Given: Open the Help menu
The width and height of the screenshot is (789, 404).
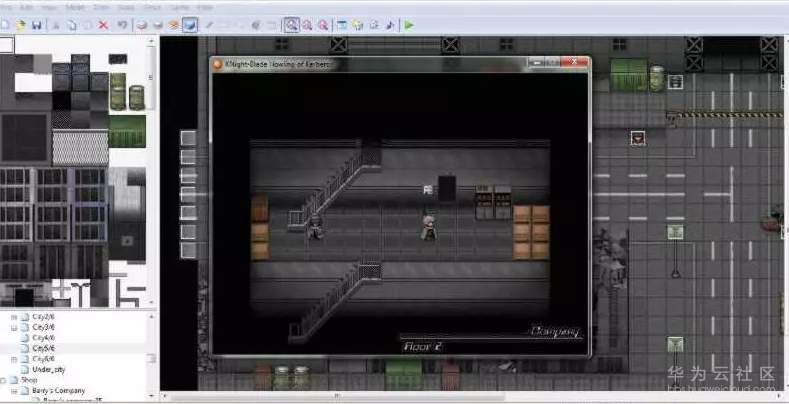Looking at the screenshot, I should pyautogui.click(x=205, y=8).
